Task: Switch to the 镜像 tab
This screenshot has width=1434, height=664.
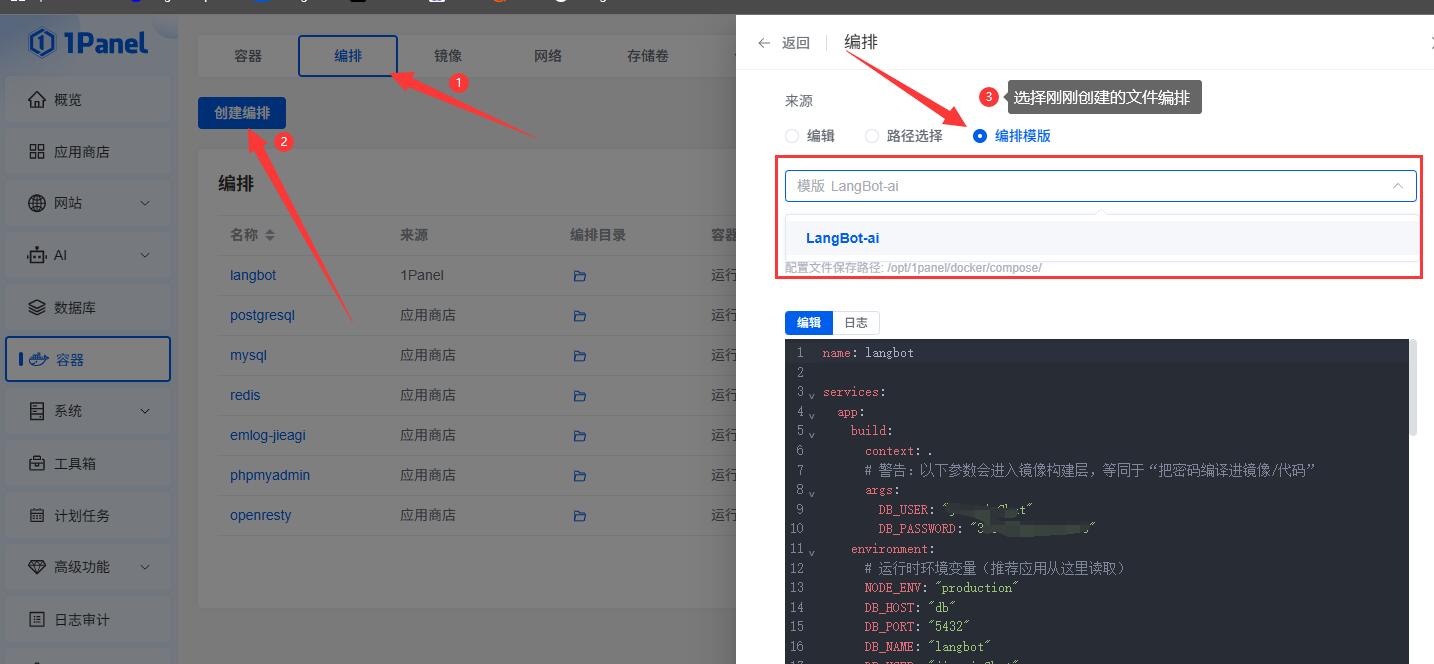Action: click(x=448, y=56)
